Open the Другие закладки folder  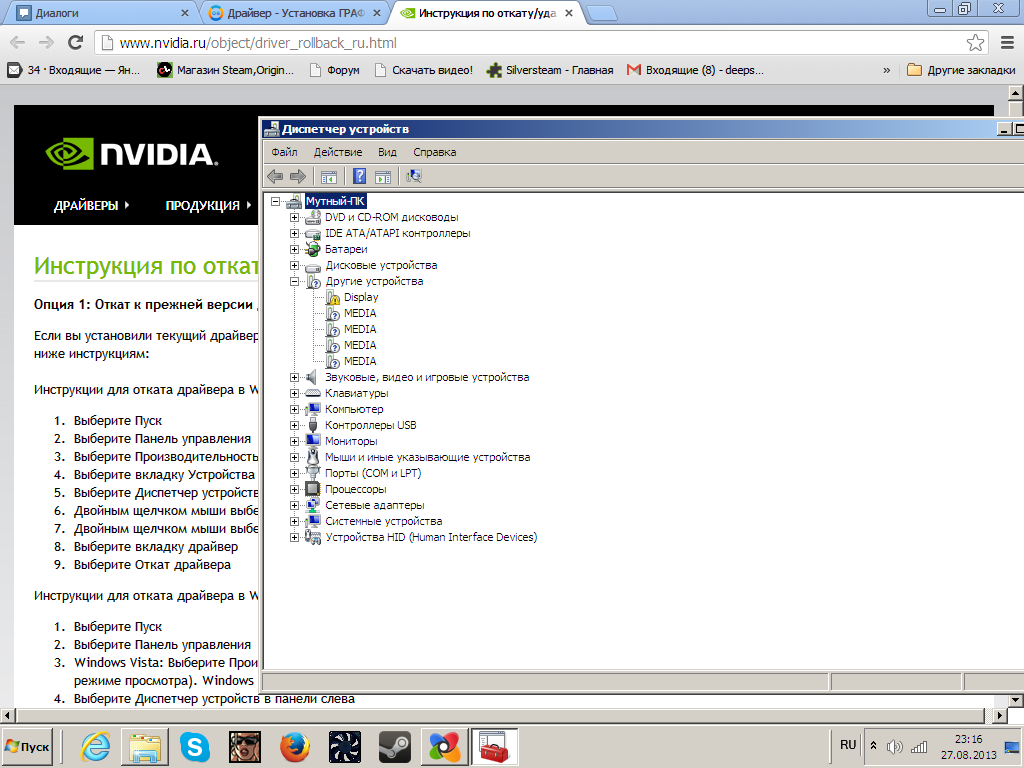click(961, 70)
